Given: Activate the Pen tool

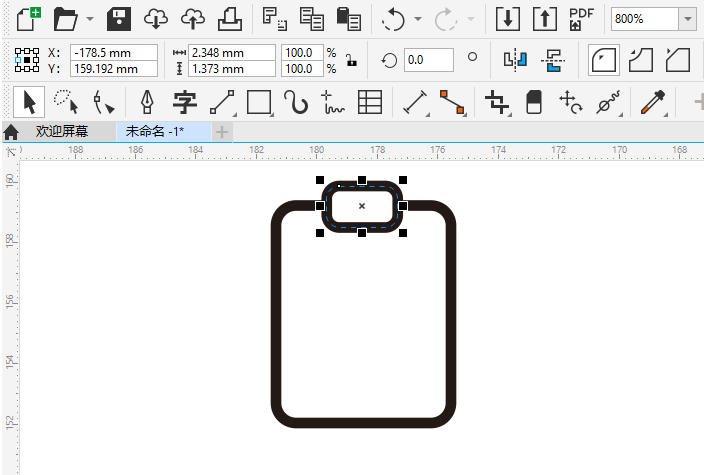Looking at the screenshot, I should point(148,102).
